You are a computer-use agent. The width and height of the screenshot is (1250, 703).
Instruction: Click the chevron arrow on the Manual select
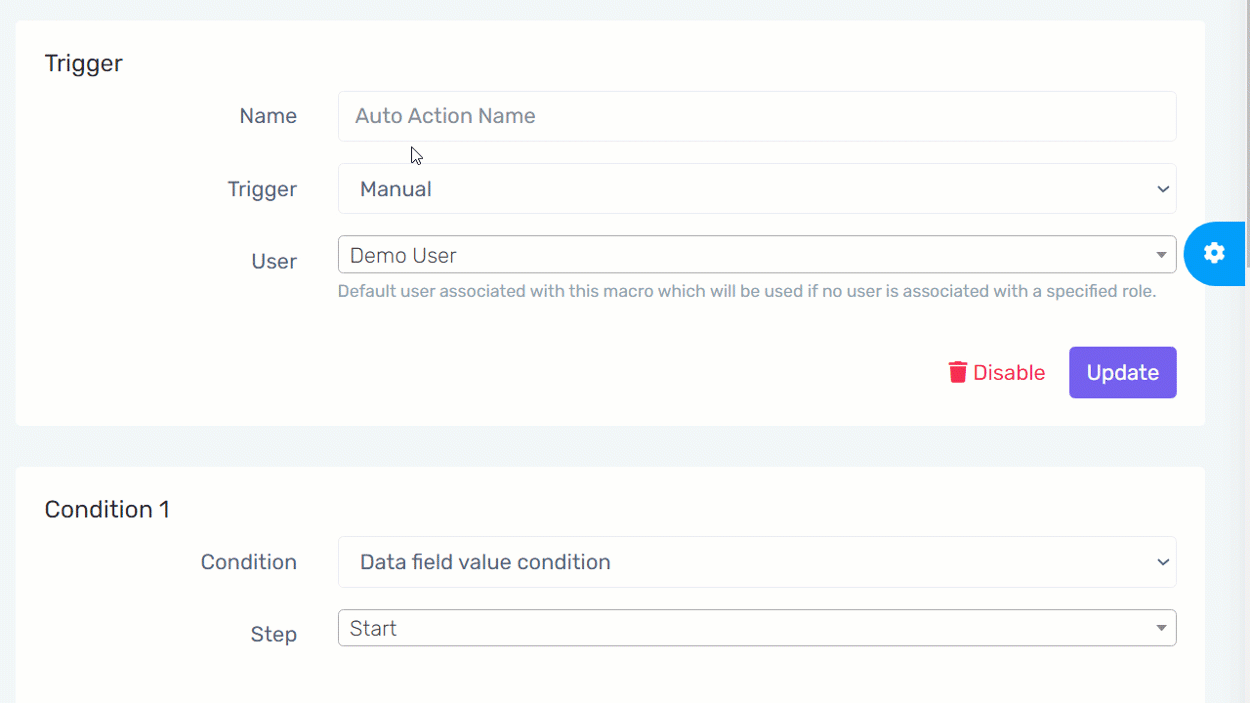pyautogui.click(x=1162, y=189)
